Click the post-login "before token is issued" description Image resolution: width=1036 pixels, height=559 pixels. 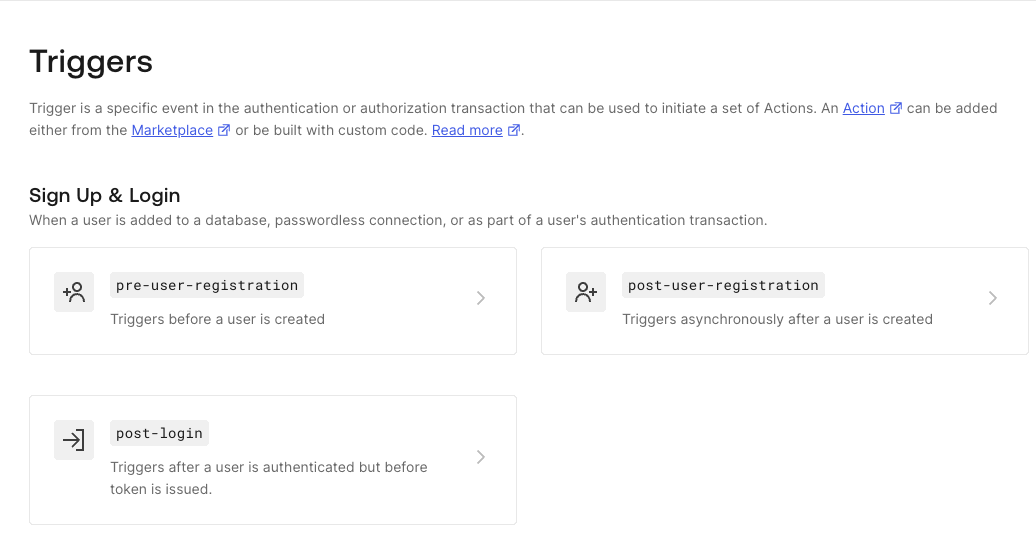pyautogui.click(x=268, y=478)
